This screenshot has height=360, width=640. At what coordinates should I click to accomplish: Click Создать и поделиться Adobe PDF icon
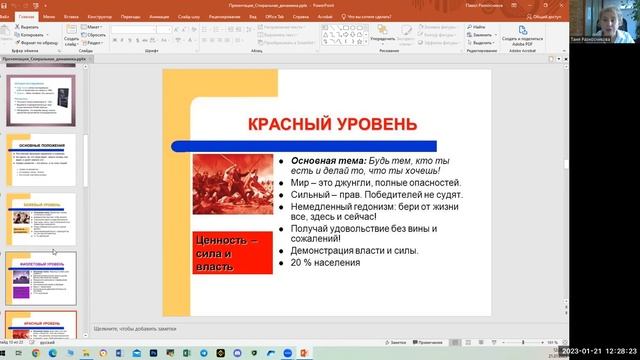pos(522,30)
